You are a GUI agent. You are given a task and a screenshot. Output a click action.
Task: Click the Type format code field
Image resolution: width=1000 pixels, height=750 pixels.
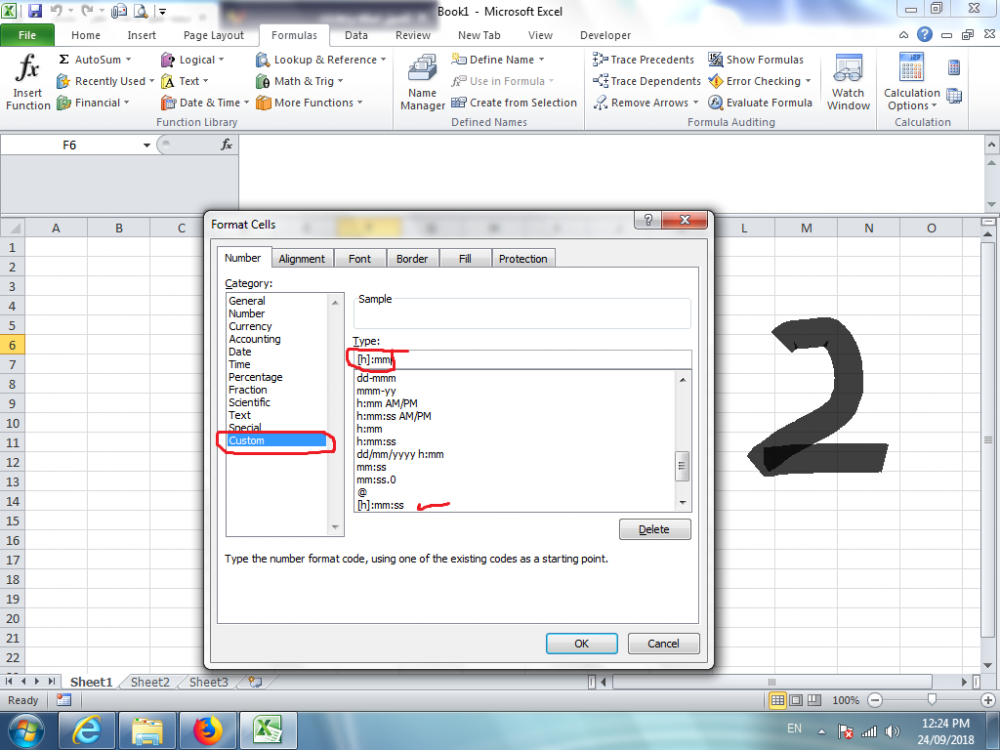(x=522, y=360)
